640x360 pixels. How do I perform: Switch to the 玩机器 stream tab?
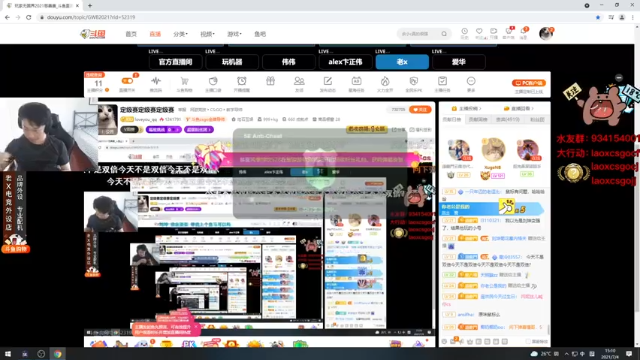(x=232, y=62)
